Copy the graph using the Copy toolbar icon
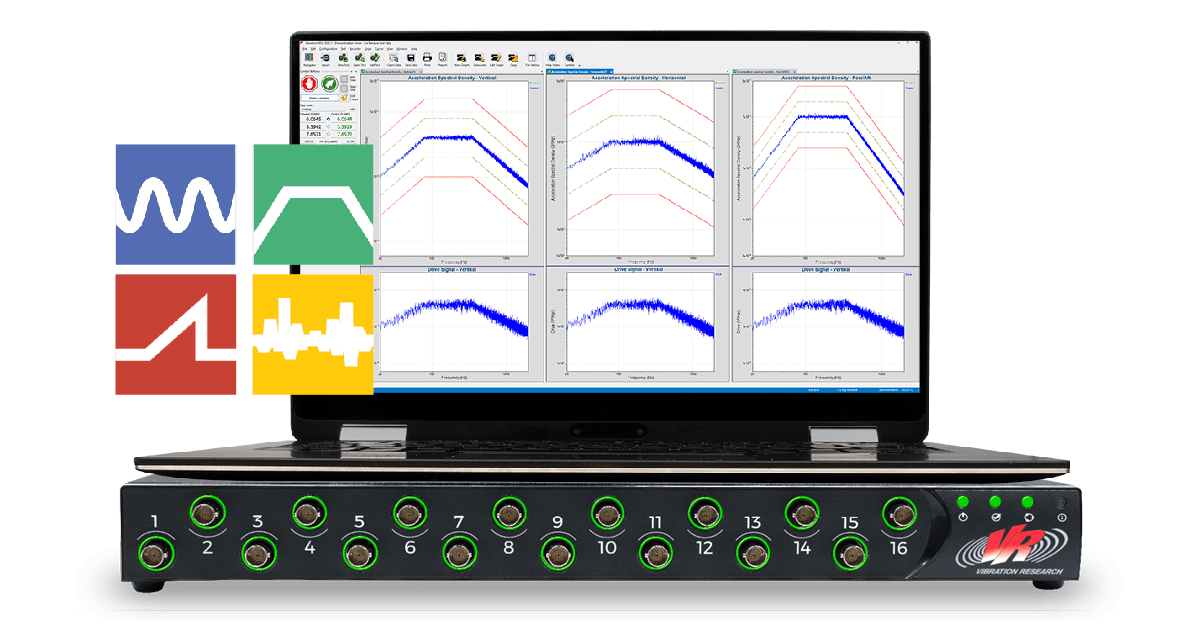This screenshot has height=627, width=1200. click(x=512, y=56)
